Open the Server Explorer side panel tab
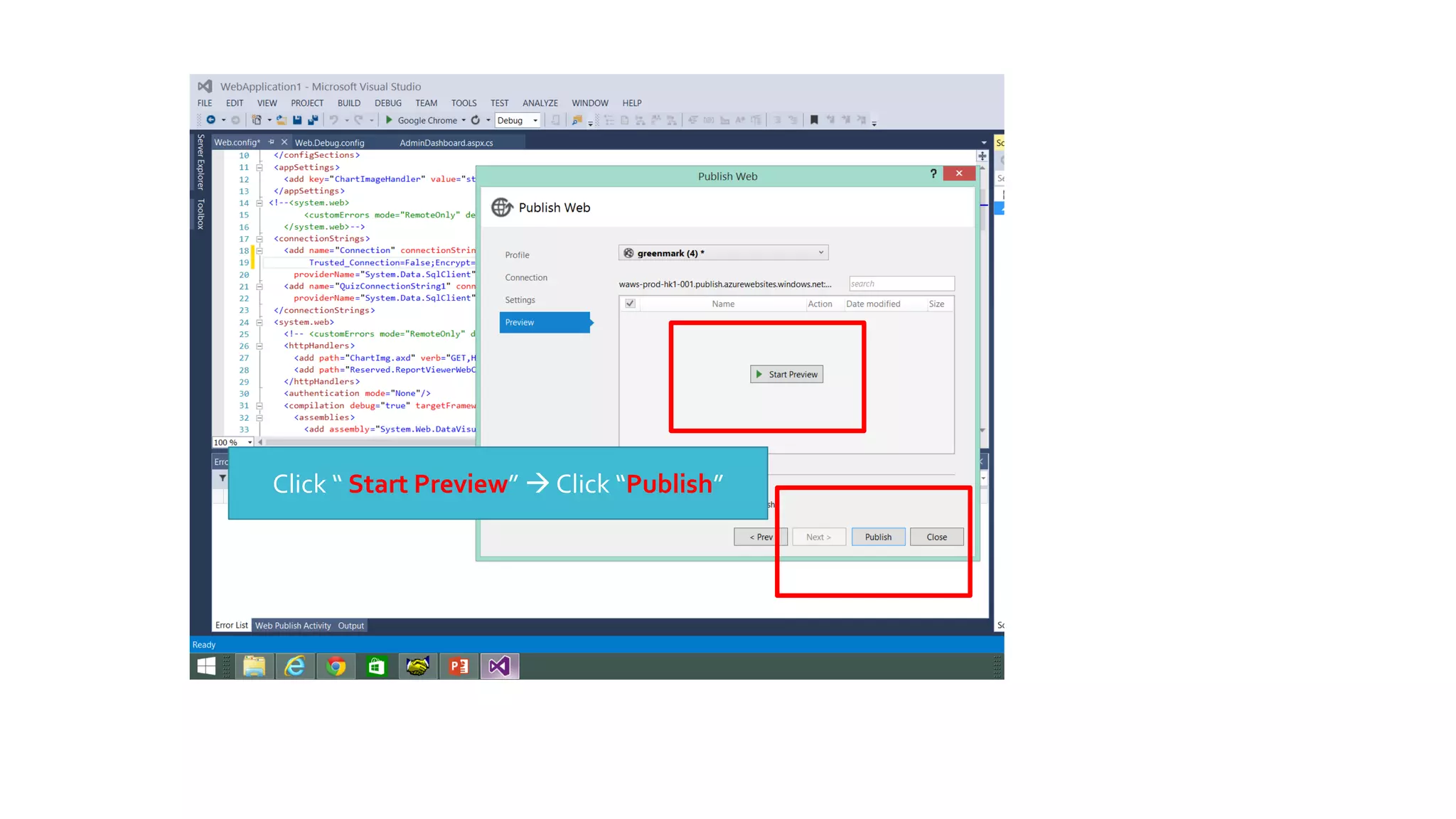The width and height of the screenshot is (1456, 819). tap(200, 162)
